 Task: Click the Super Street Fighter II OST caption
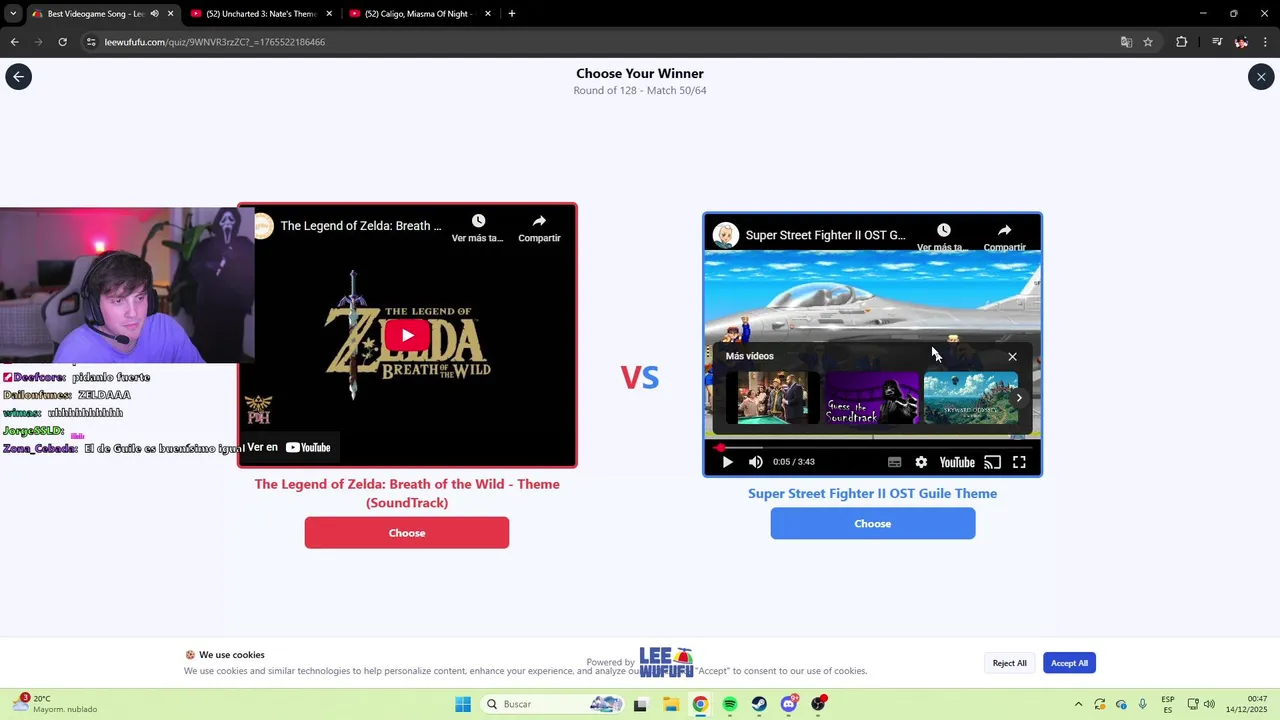point(873,493)
